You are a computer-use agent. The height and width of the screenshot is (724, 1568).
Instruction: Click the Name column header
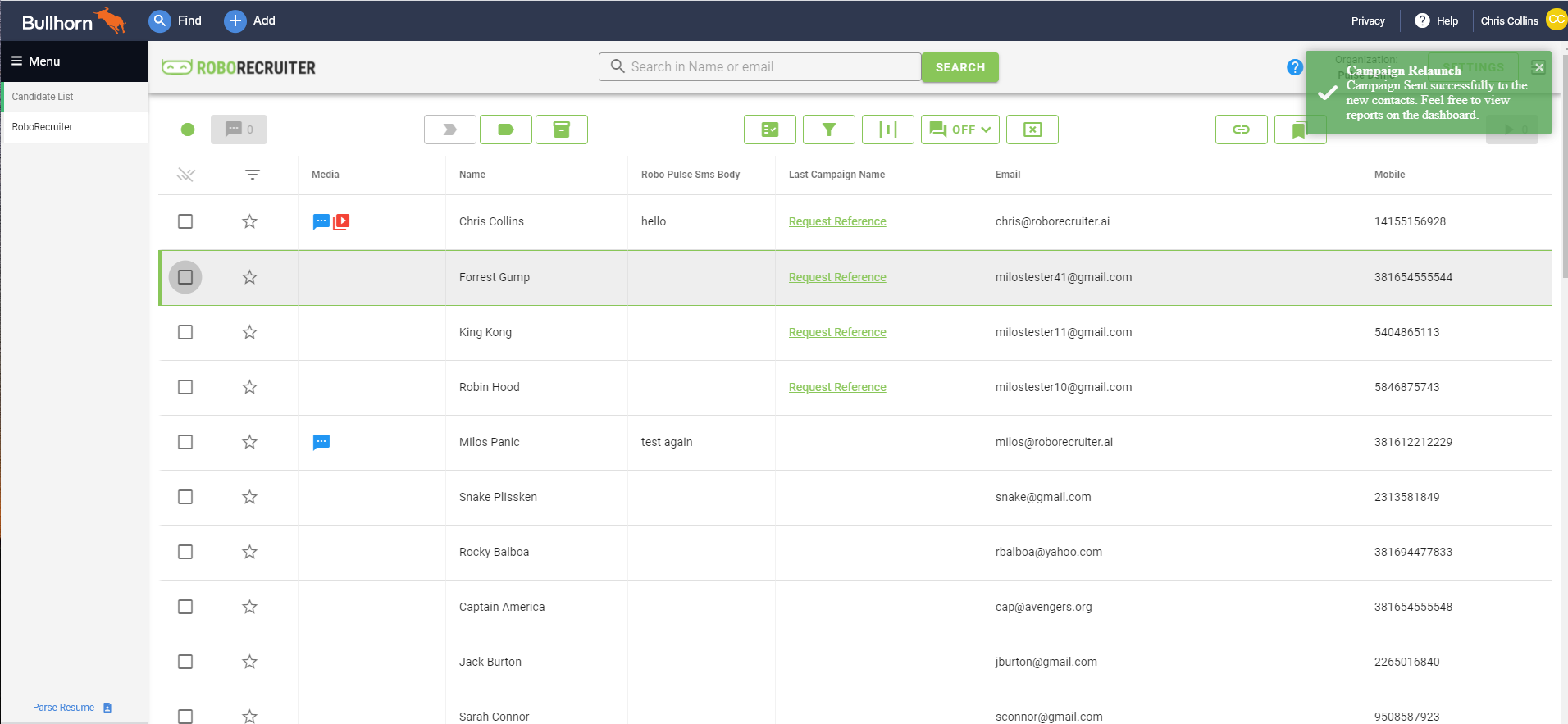coord(472,175)
